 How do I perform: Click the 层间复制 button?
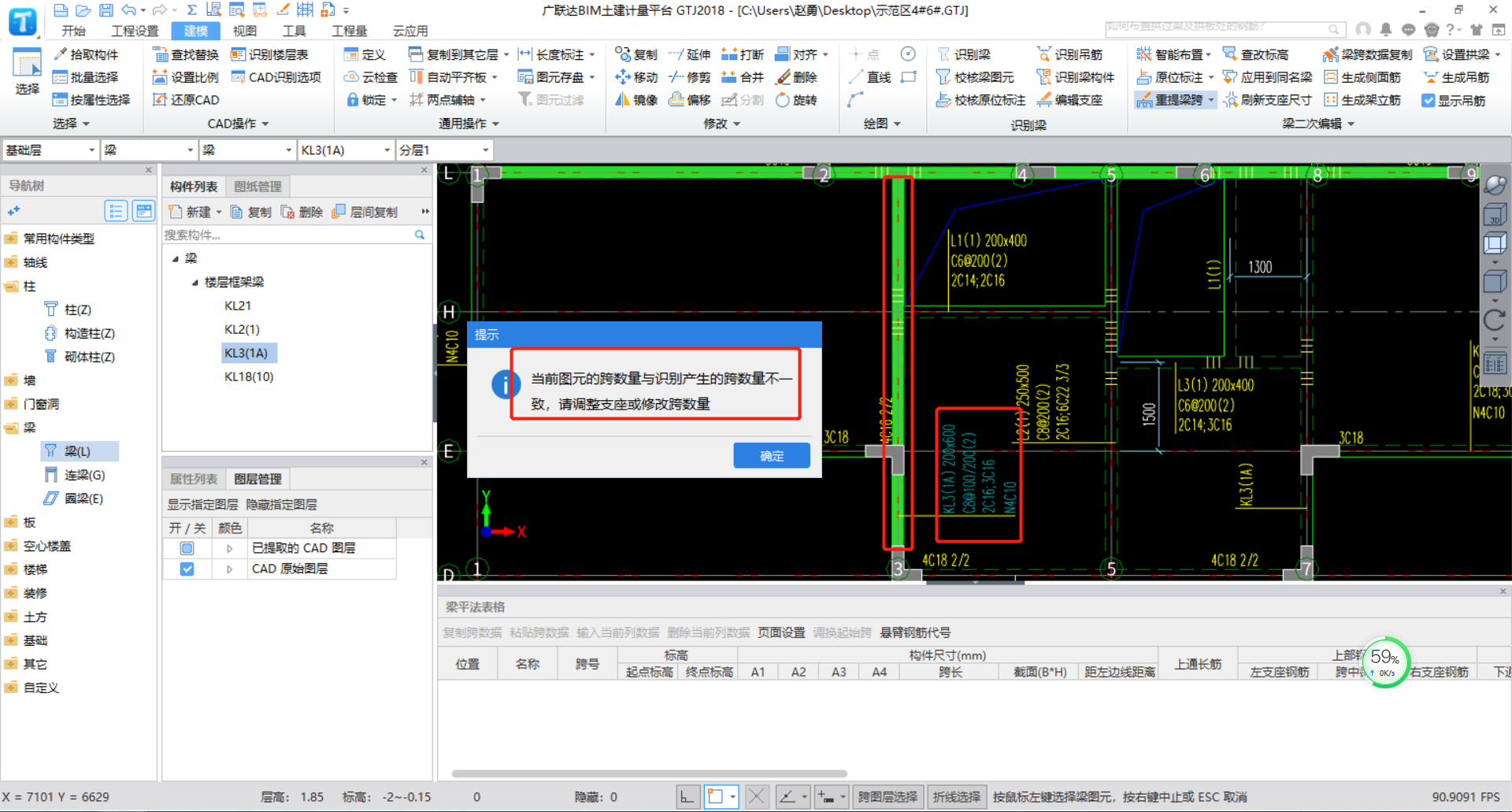tap(365, 213)
